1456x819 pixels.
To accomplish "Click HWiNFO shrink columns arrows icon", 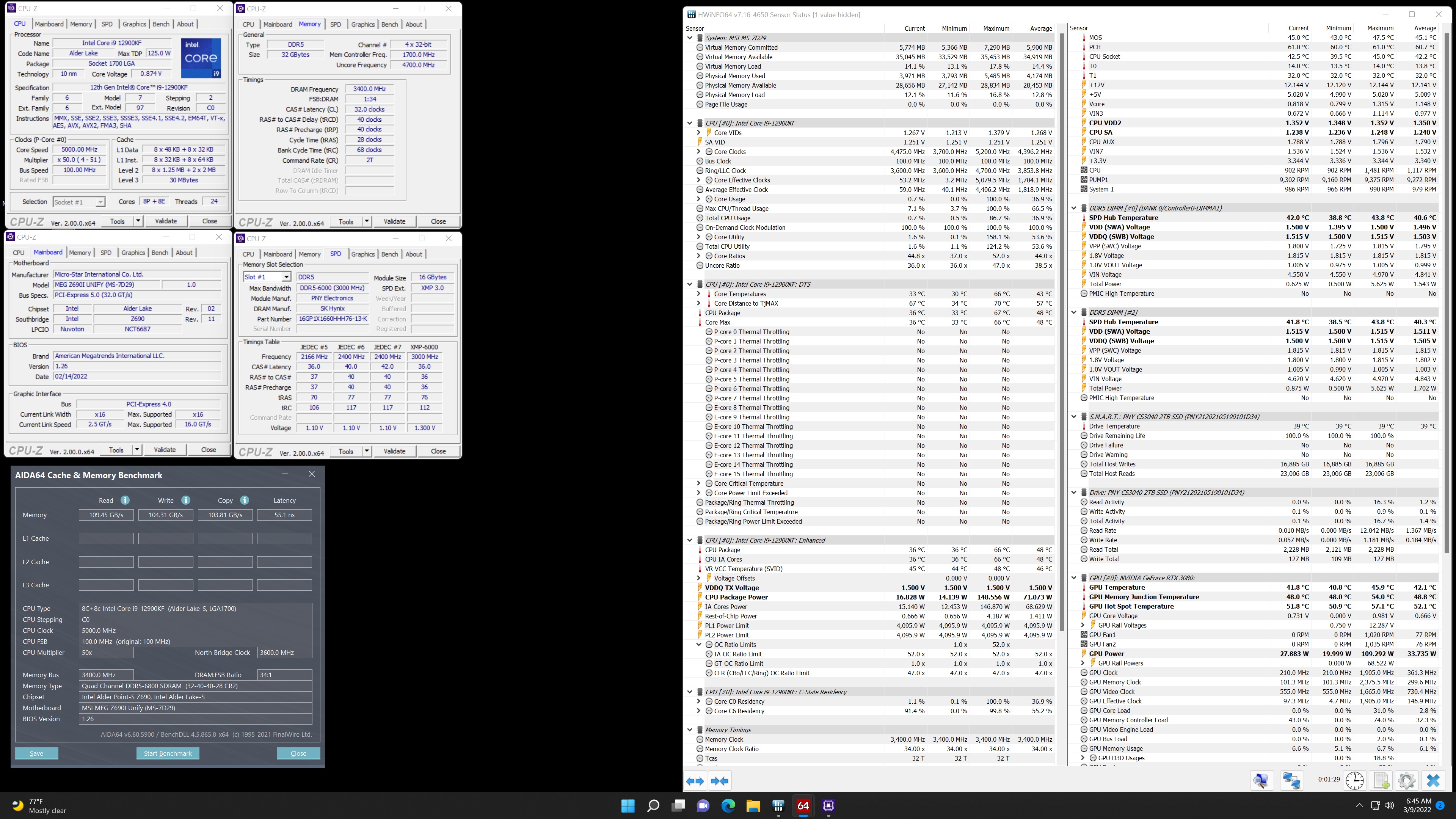I will tap(720, 781).
